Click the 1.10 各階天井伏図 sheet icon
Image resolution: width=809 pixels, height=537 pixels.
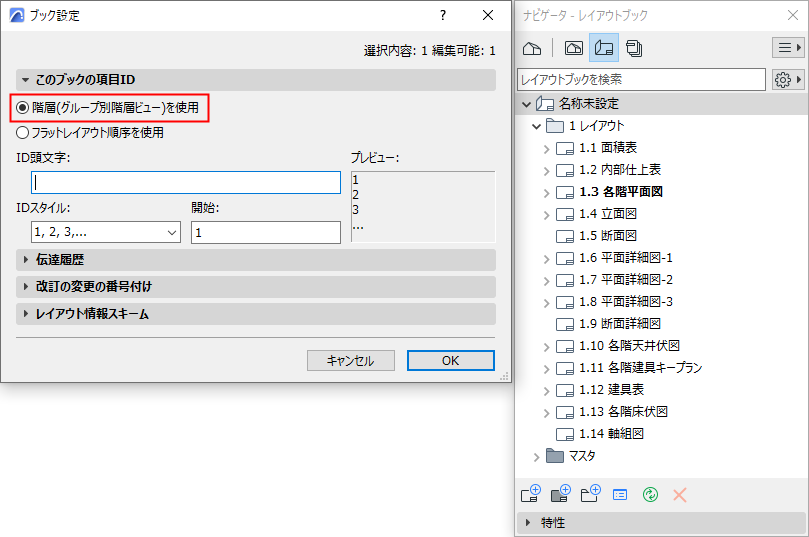click(x=565, y=347)
